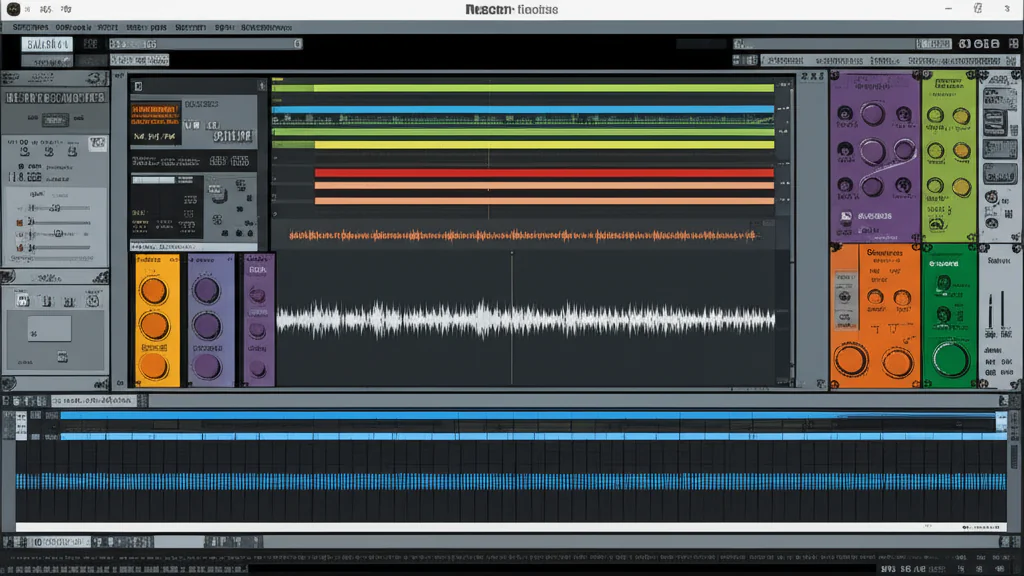This screenshot has height=576, width=1024.
Task: Open the fourth menu in the menu bar
Action: click(146, 27)
